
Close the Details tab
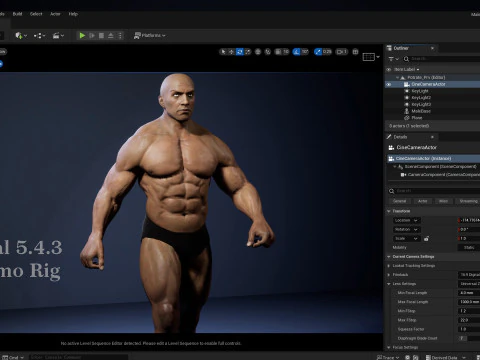pyautogui.click(x=432, y=137)
